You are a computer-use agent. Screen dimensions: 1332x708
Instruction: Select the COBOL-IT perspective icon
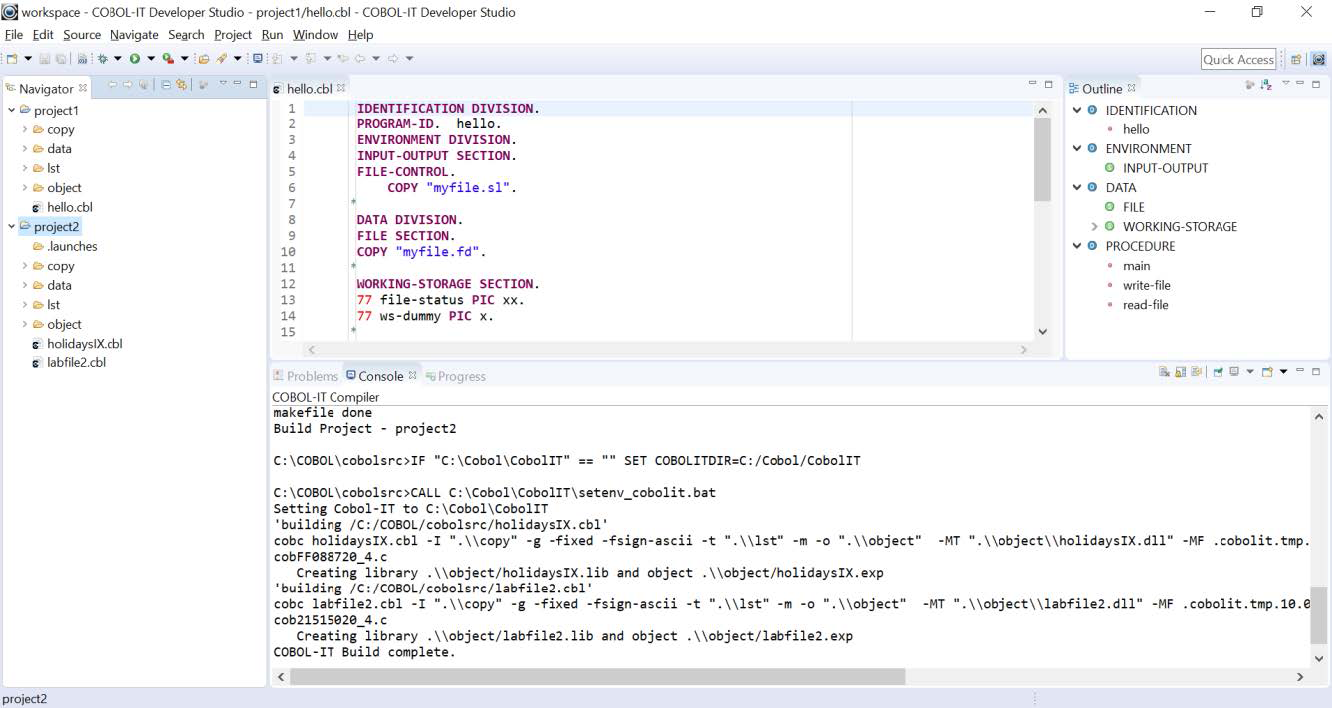pos(1318,59)
